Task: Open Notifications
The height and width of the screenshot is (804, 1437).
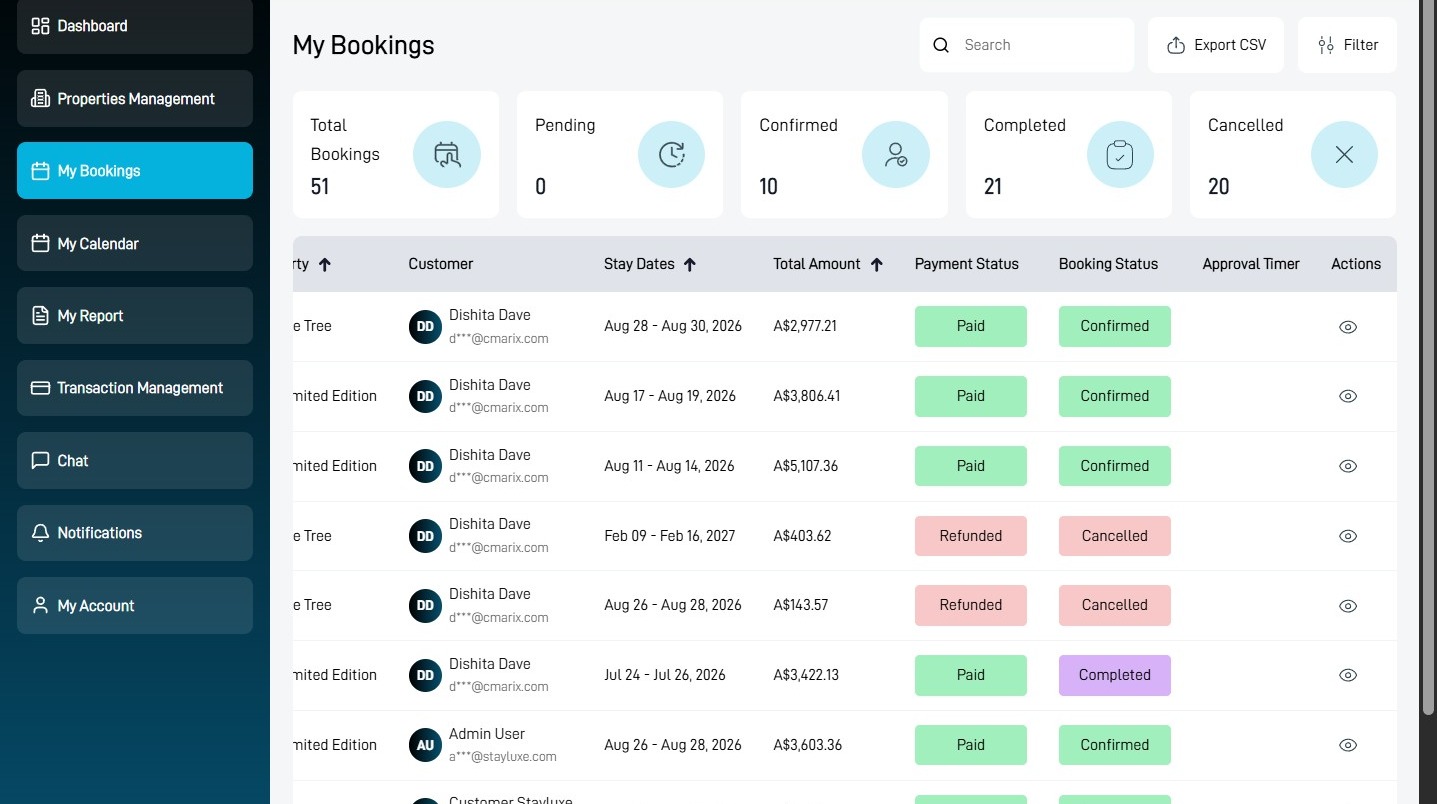Action: click(135, 533)
